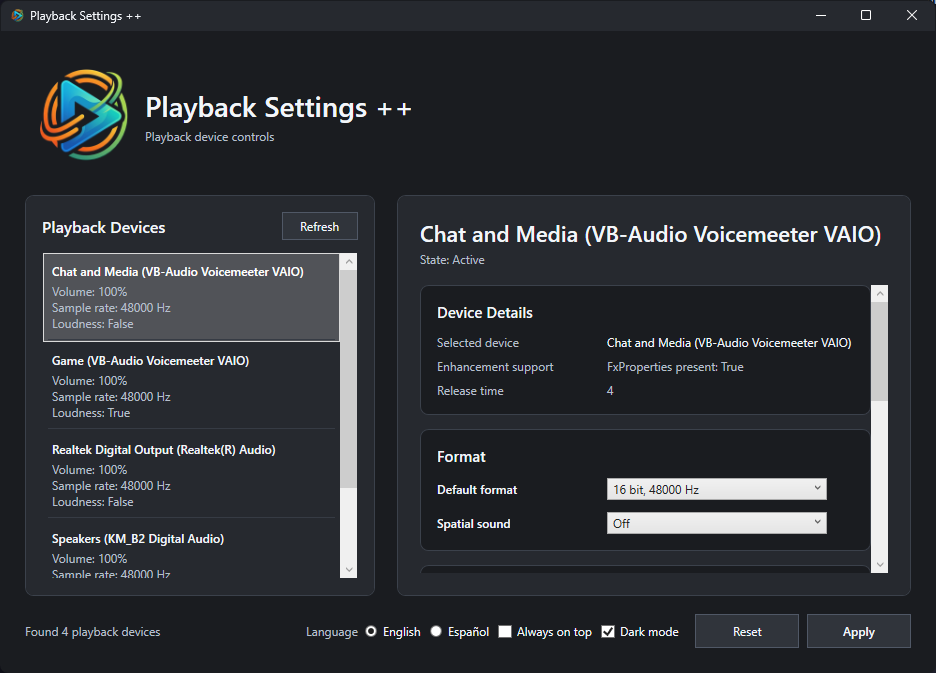The image size is (936, 673).
Task: Click 'Playback Devices' panel heading
Action: [104, 228]
